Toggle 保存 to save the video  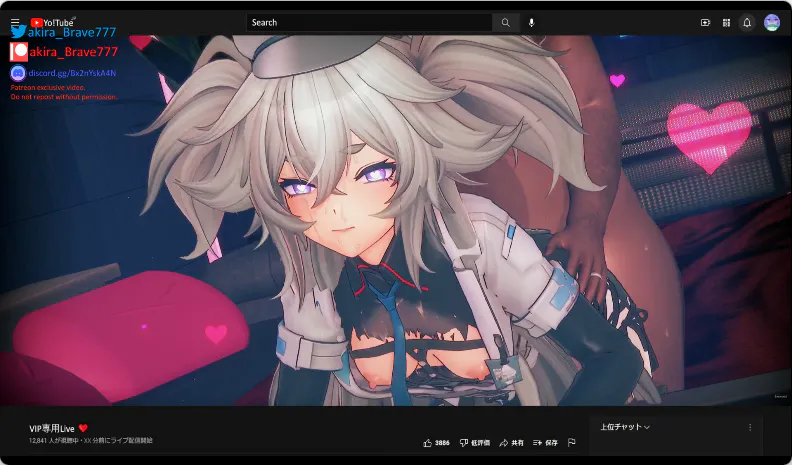(x=546, y=442)
